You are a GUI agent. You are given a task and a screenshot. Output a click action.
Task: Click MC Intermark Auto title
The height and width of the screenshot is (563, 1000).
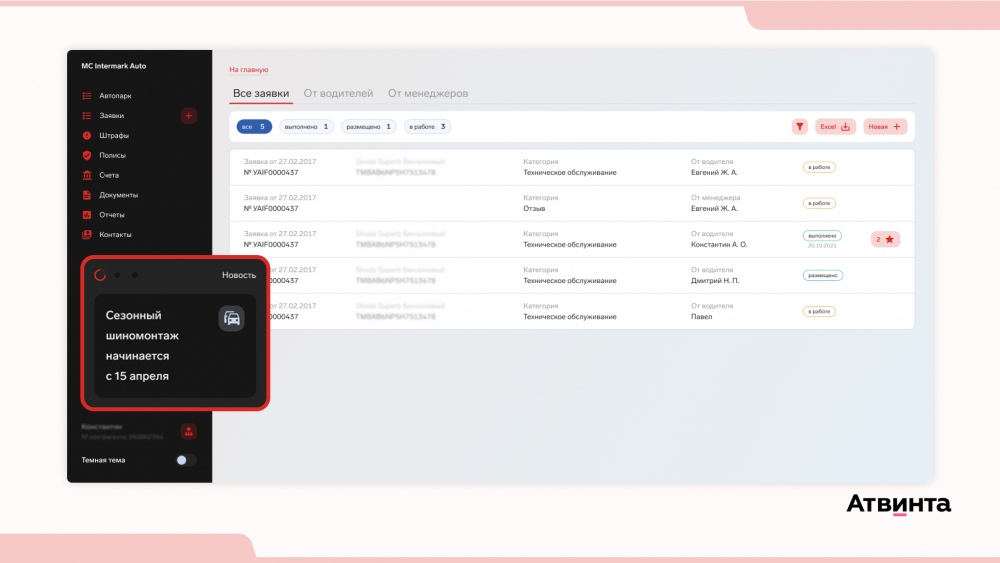point(114,66)
